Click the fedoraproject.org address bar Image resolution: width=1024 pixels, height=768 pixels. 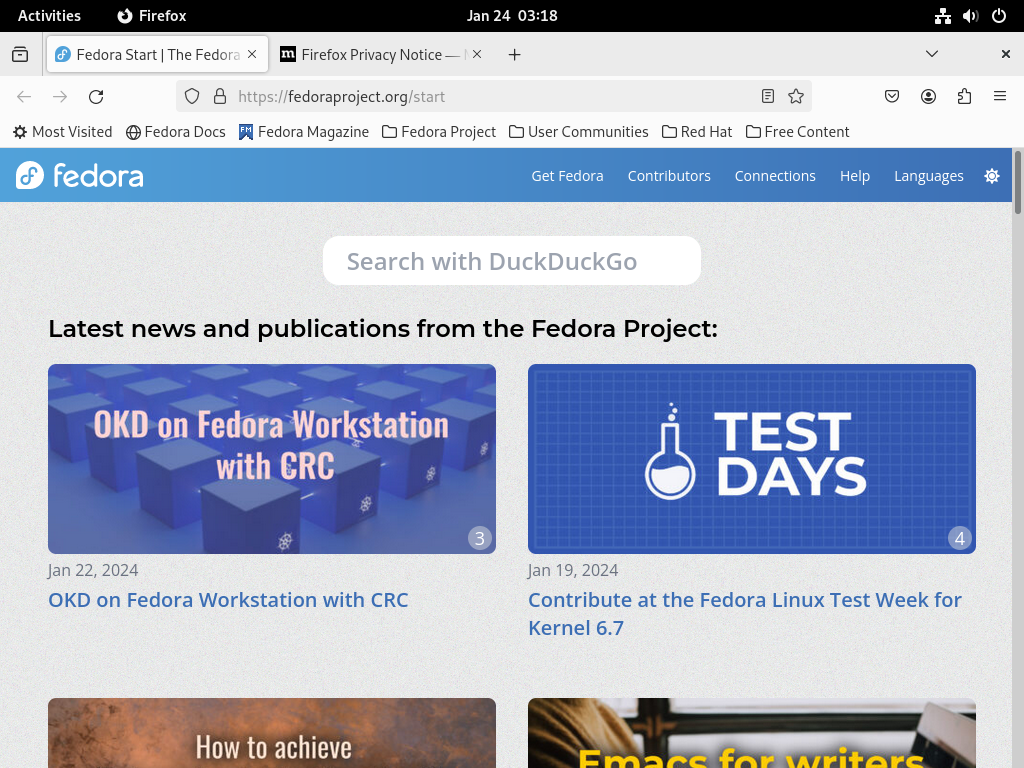(494, 97)
